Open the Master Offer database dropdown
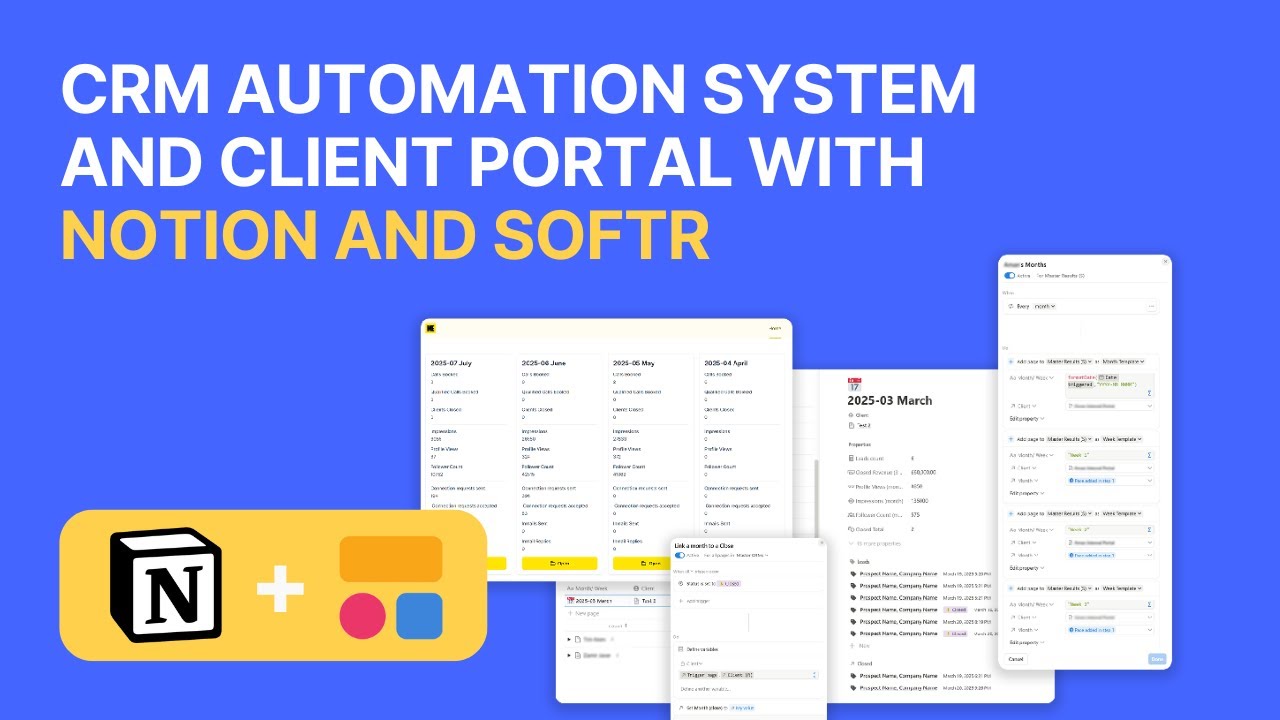The image size is (1280, 720). point(752,555)
